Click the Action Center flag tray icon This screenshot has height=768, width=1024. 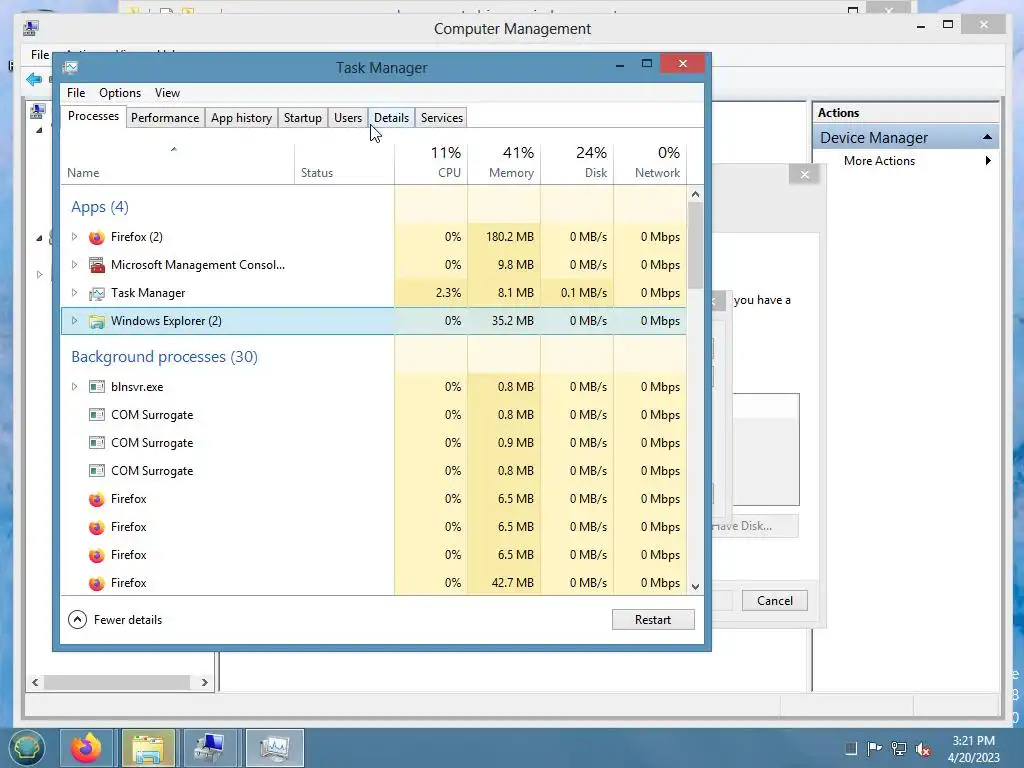click(874, 748)
